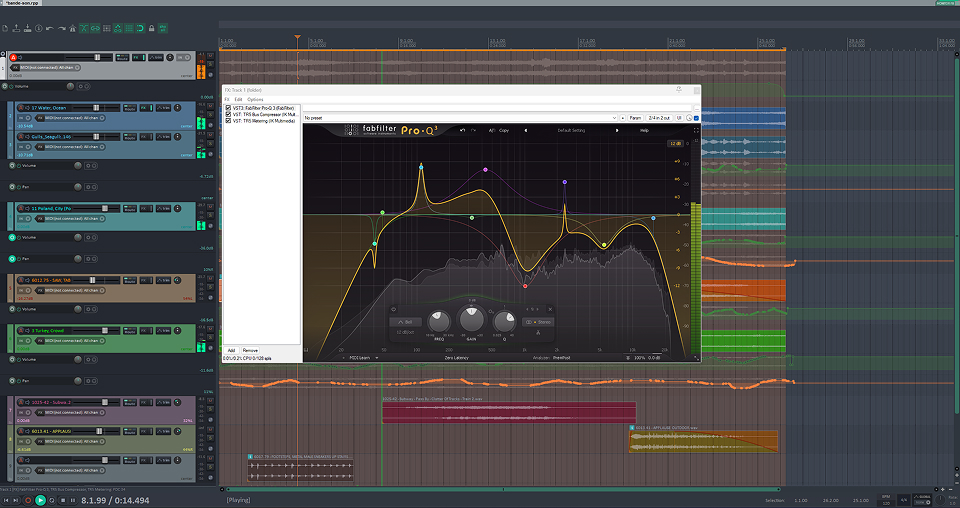Toggle auto-crossfade toolbar icon

[84, 28]
